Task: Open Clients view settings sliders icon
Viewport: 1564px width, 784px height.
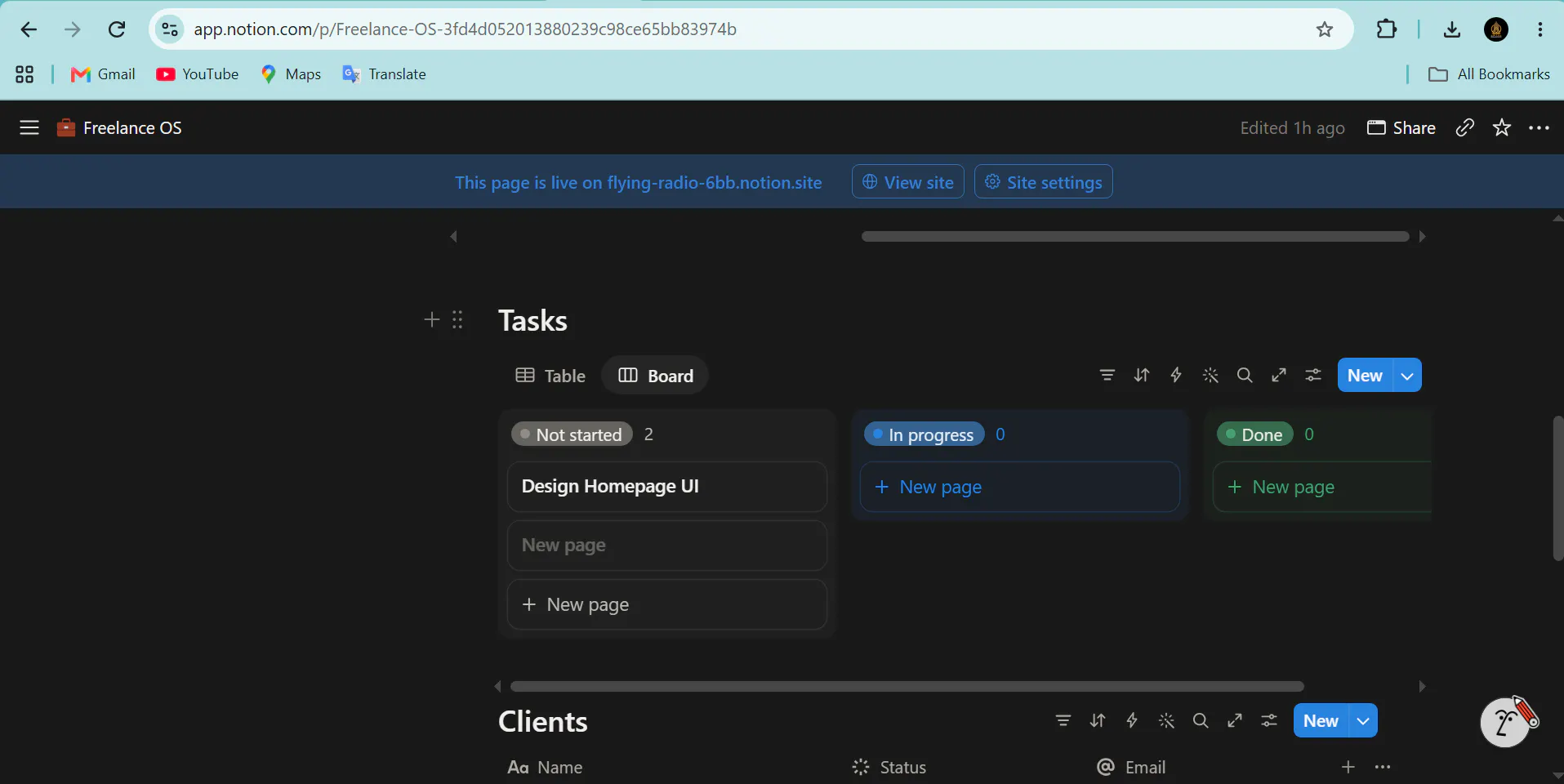Action: point(1269,720)
